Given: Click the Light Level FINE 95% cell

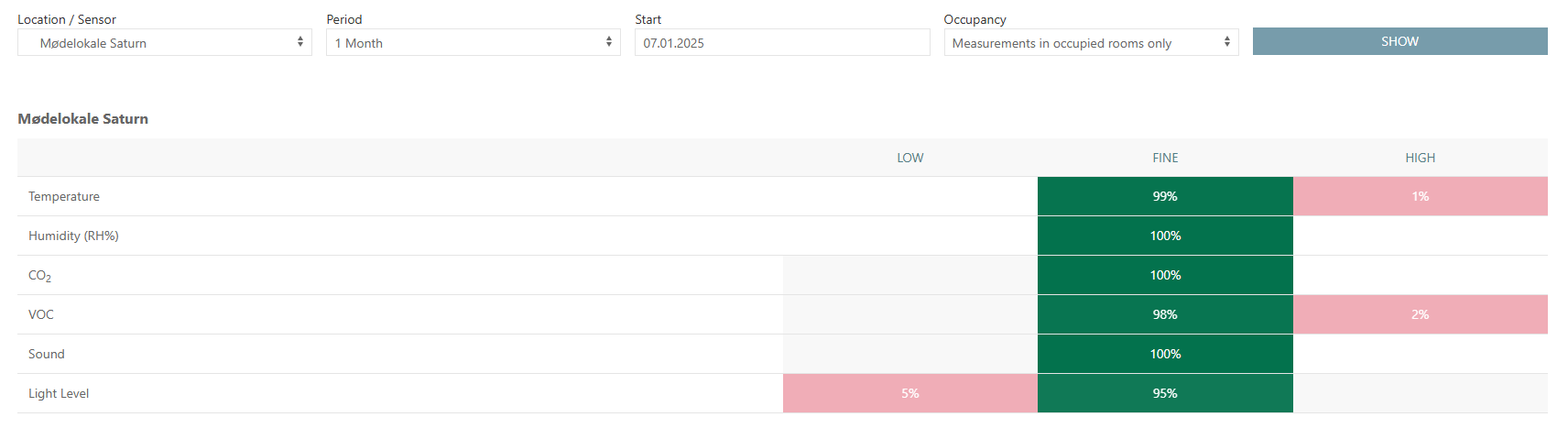Looking at the screenshot, I should point(1165,393).
